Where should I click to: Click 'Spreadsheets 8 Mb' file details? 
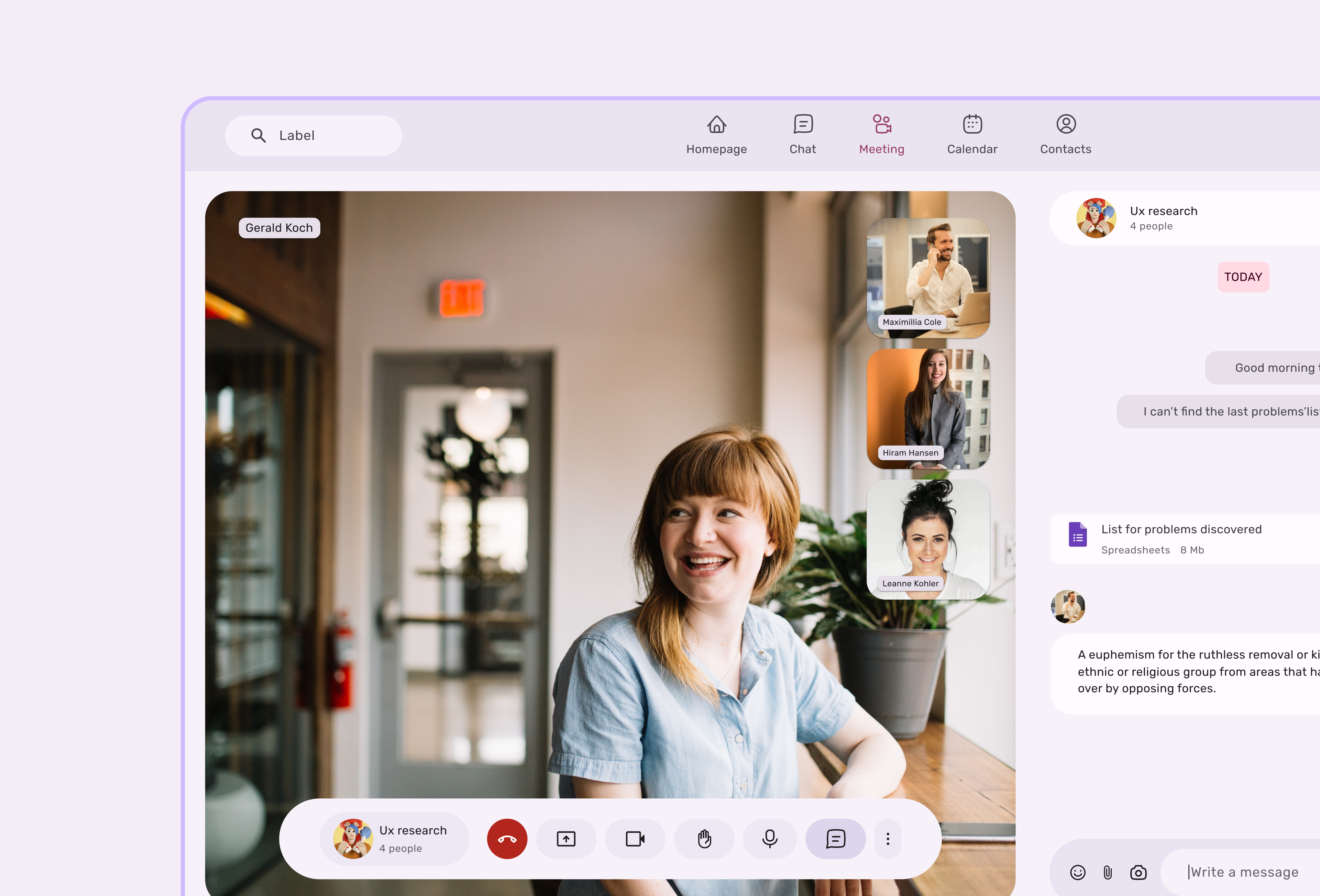click(1153, 550)
